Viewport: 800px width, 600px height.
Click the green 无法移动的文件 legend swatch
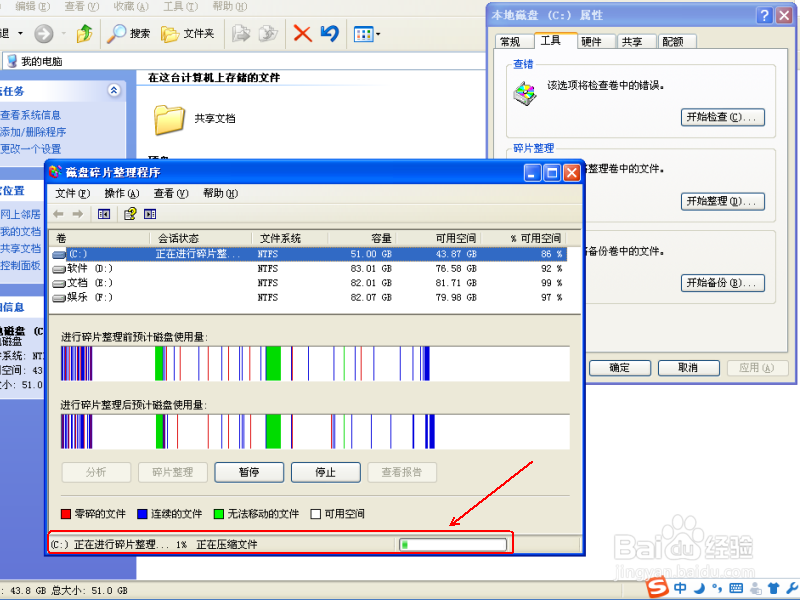(x=219, y=514)
